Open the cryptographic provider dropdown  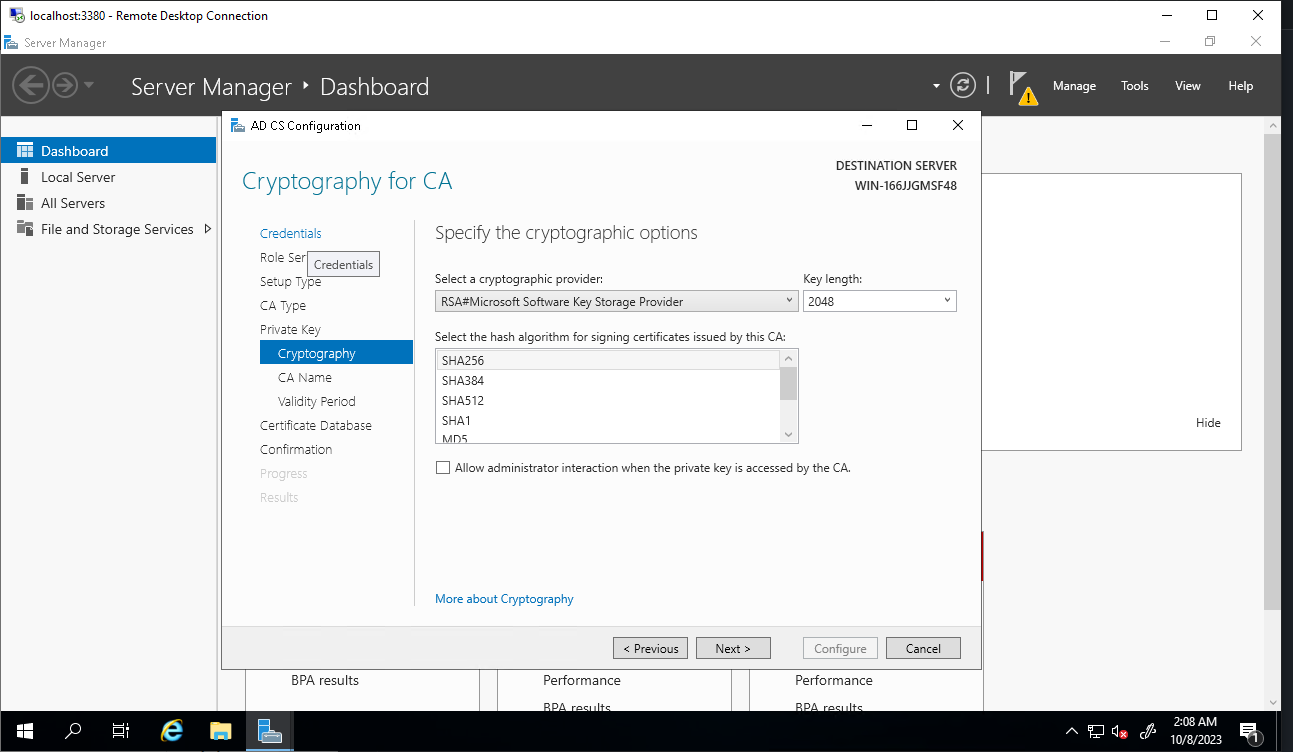(x=616, y=301)
